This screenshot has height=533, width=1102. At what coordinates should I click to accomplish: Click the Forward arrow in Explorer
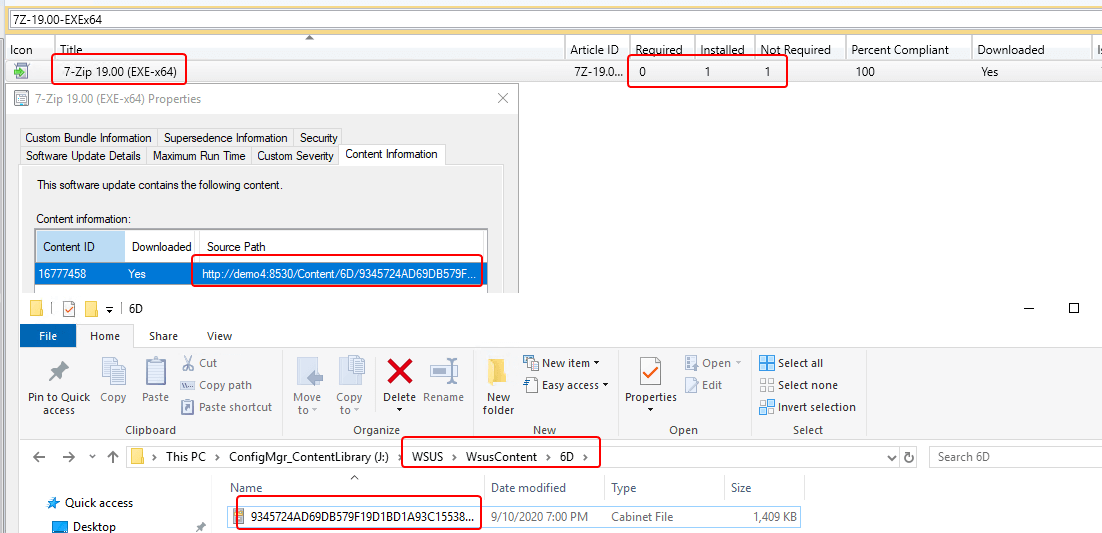coord(69,457)
